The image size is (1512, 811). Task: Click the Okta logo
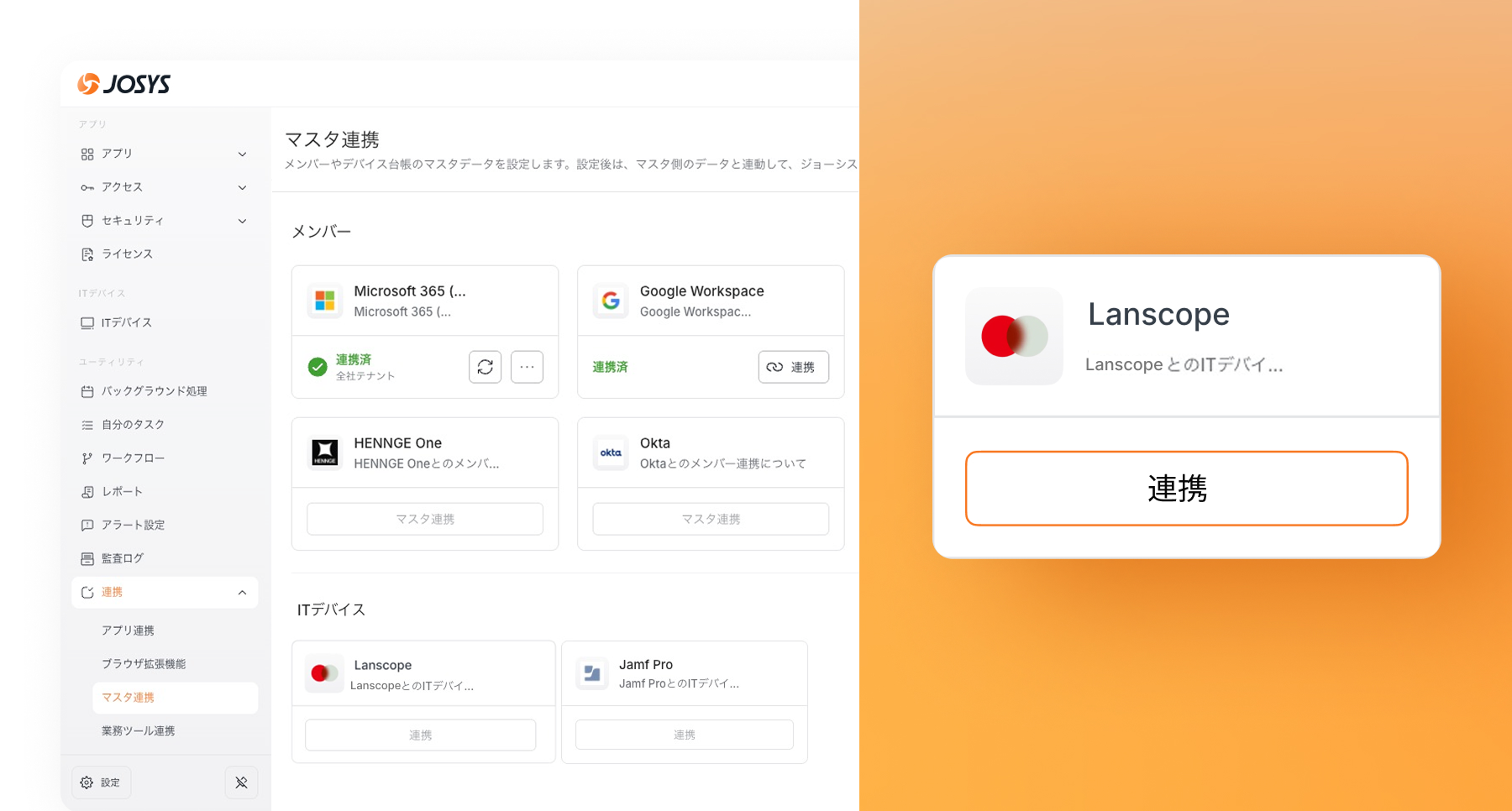click(611, 453)
